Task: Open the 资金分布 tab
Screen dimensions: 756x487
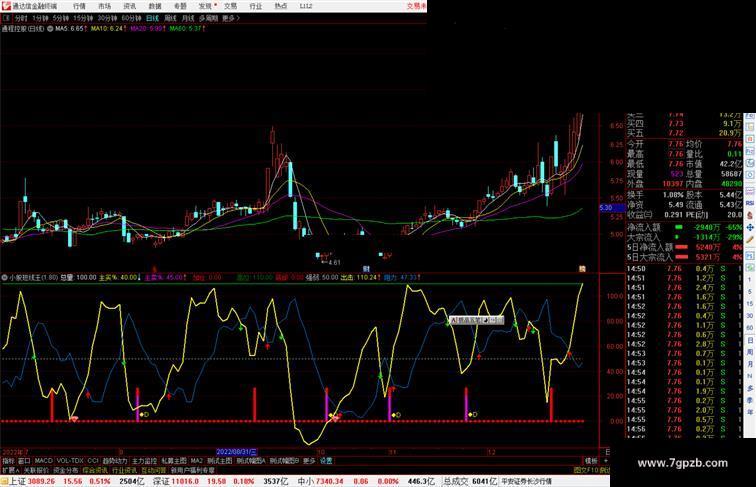Action: (x=66, y=470)
